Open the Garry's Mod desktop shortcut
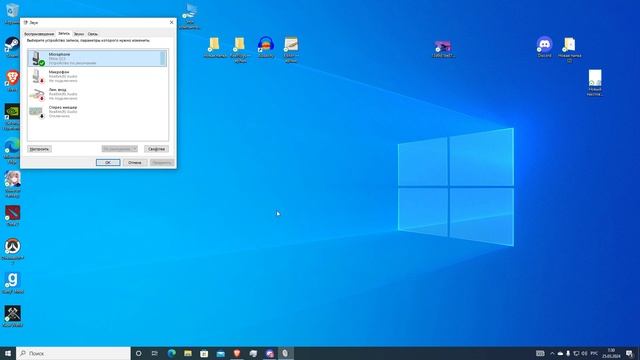This screenshot has height=360, width=640. click(x=12, y=283)
